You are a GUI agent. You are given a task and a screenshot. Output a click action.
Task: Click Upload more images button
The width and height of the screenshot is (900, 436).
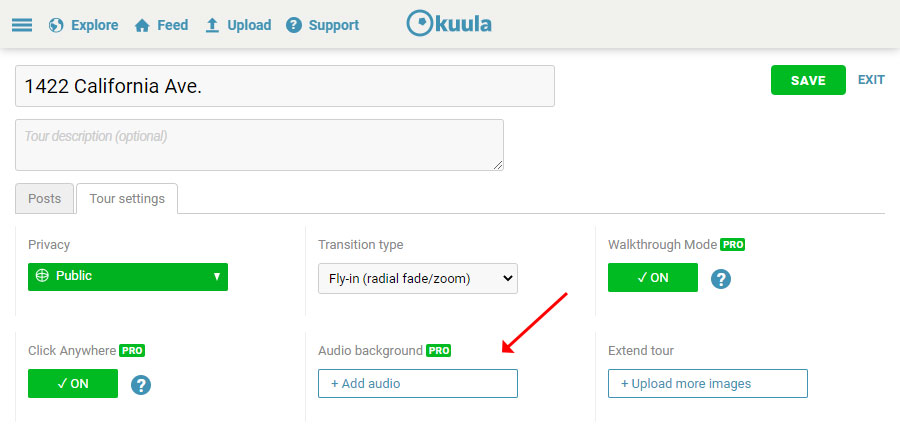coord(708,383)
